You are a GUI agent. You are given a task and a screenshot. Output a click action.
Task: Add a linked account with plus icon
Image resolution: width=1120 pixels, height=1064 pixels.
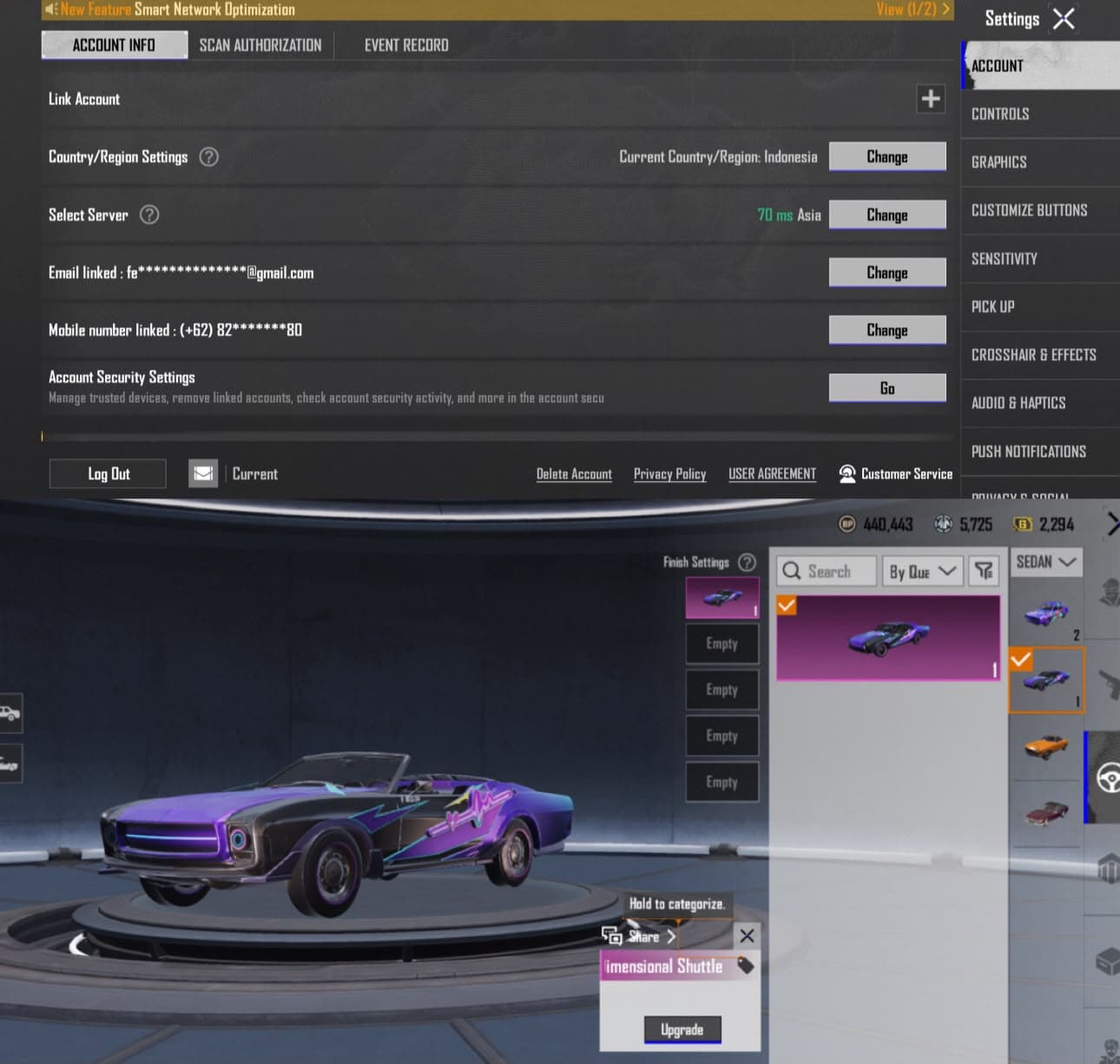[x=931, y=99]
